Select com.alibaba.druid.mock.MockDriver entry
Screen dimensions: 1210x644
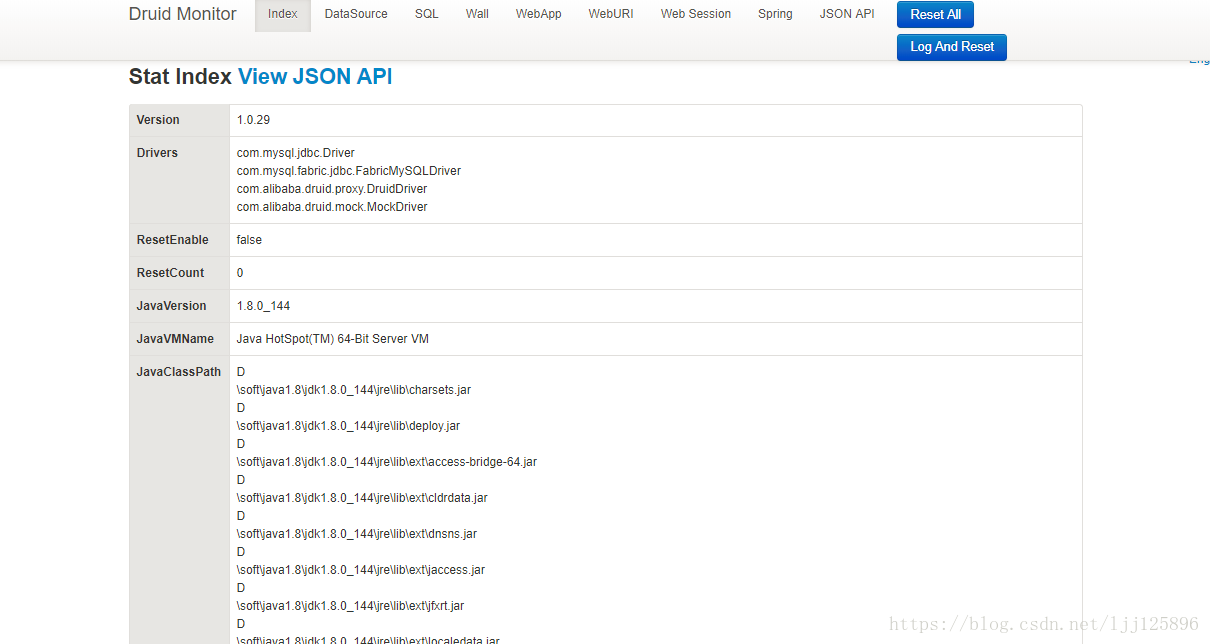pyautogui.click(x=332, y=207)
